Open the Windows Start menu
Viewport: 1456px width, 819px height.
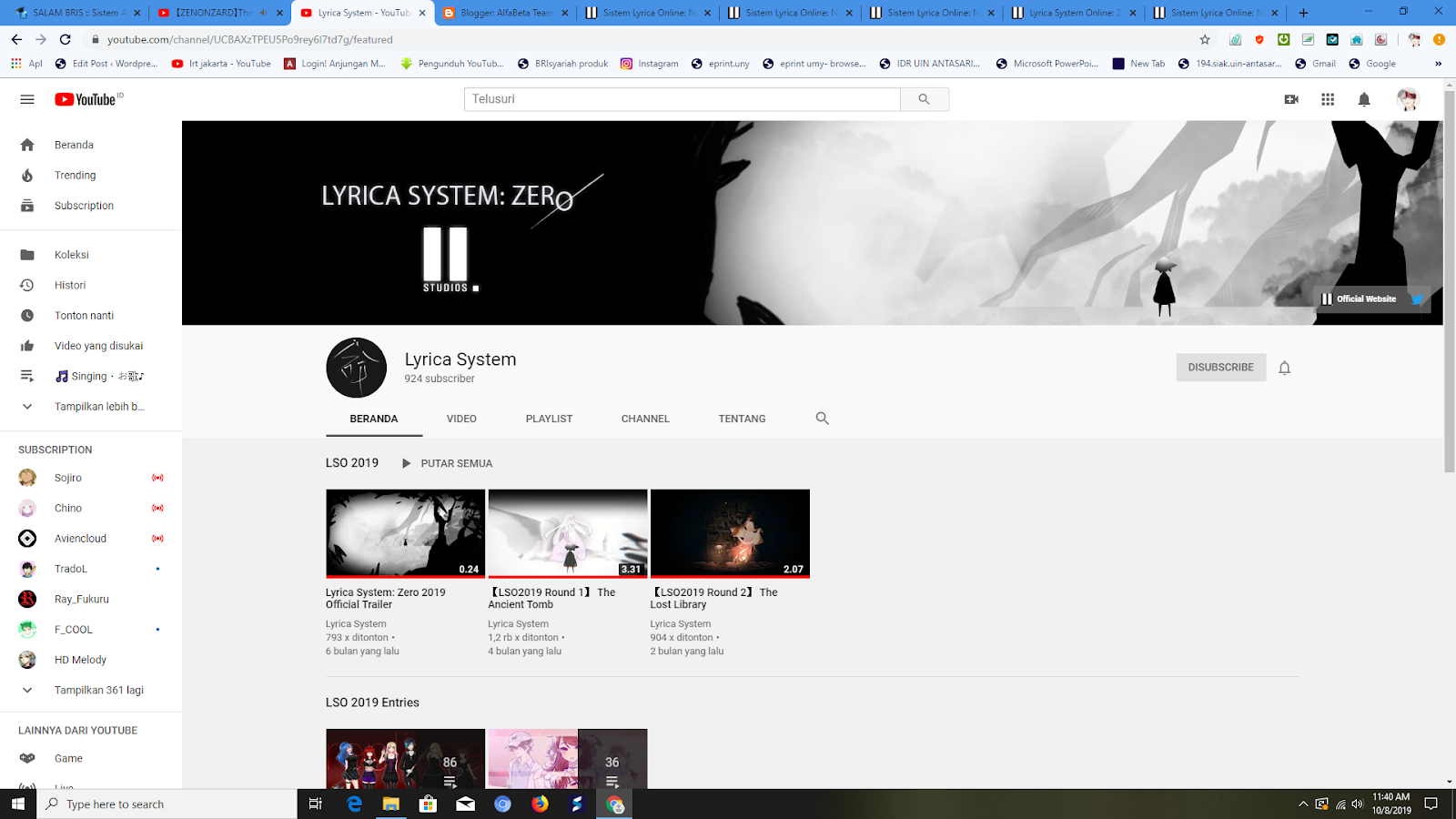18,804
